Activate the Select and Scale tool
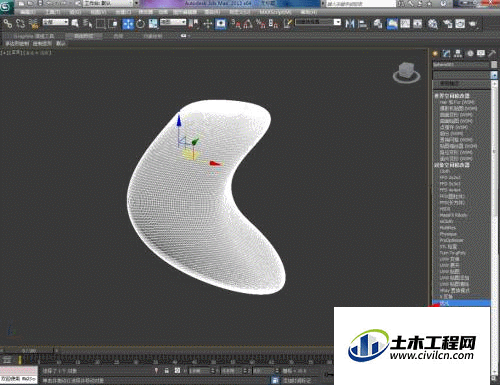The height and width of the screenshot is (385, 500). [x=153, y=24]
